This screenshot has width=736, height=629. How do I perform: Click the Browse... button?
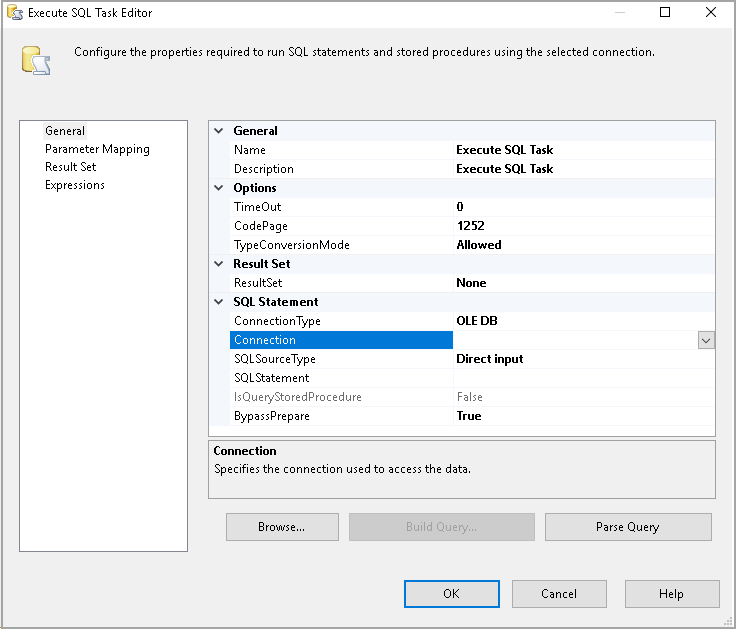click(x=282, y=527)
